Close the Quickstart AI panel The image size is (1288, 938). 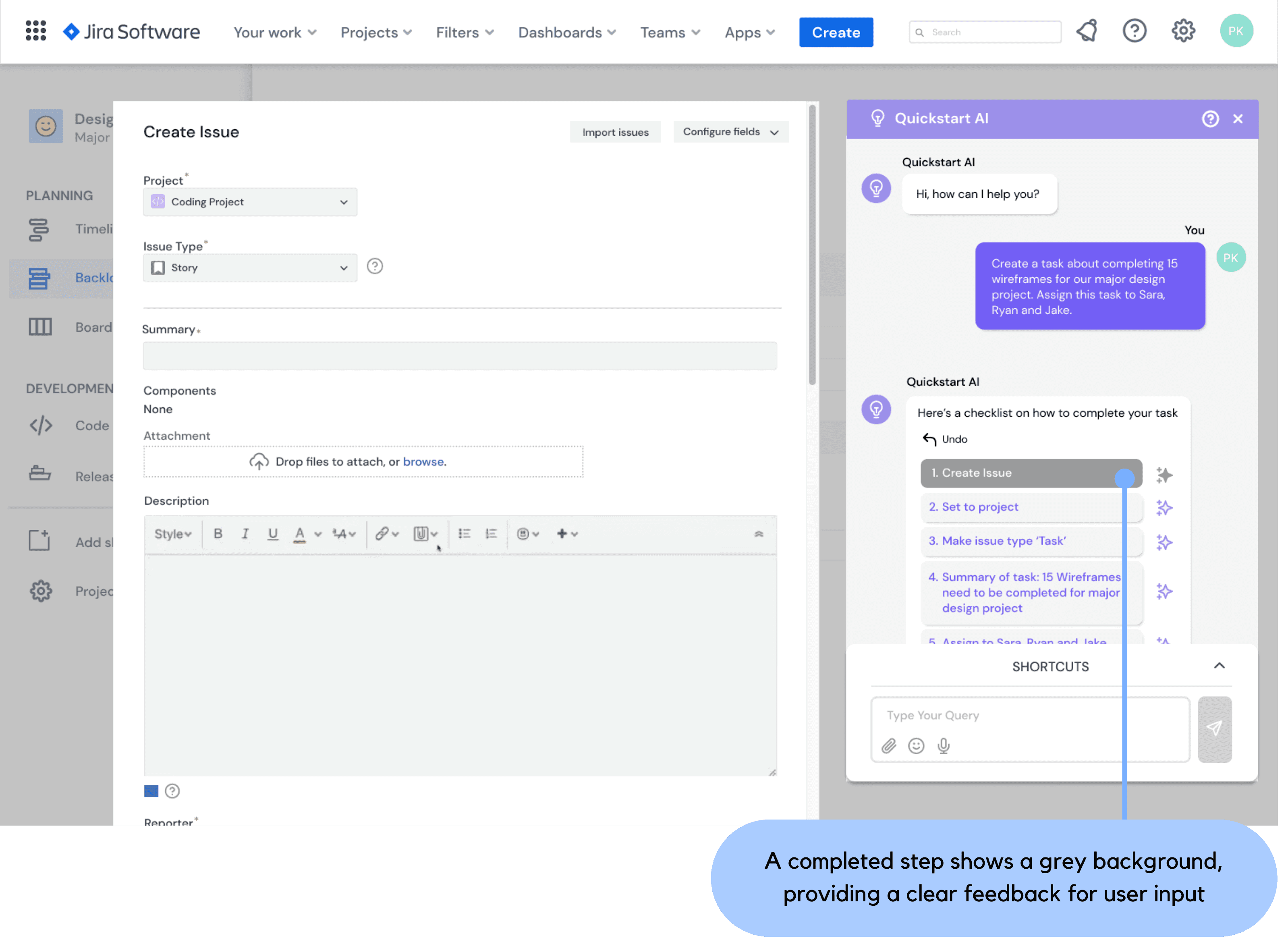(1238, 119)
